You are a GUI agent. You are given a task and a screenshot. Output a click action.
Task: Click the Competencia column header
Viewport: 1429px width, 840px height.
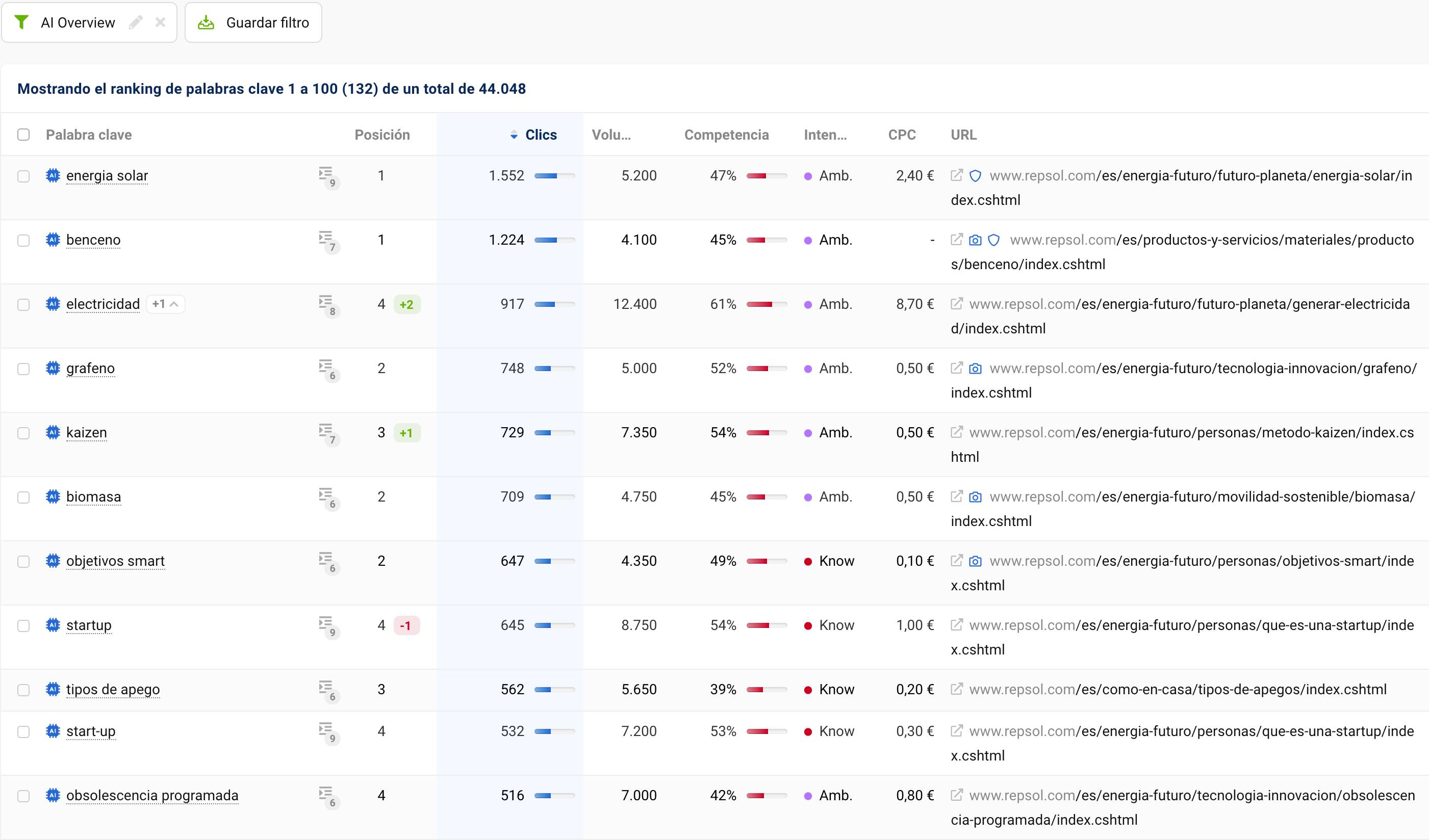point(726,135)
